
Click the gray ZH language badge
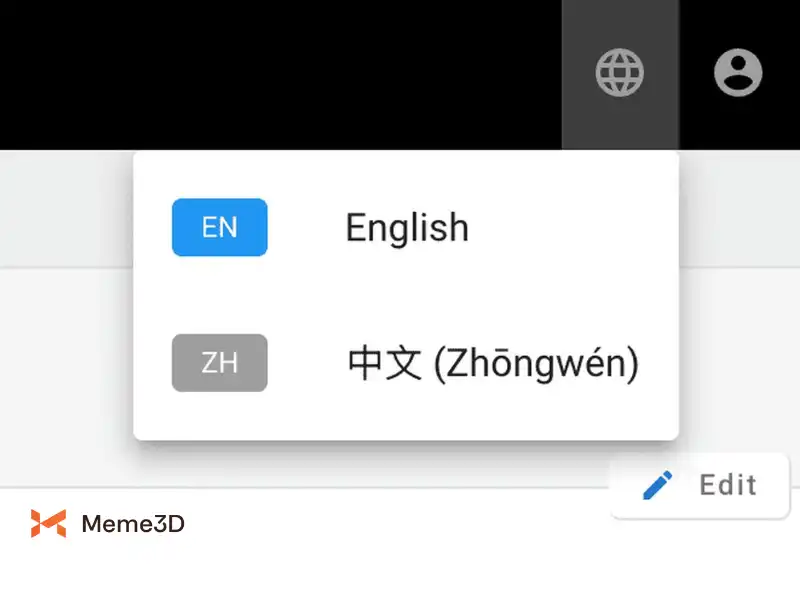coord(219,363)
